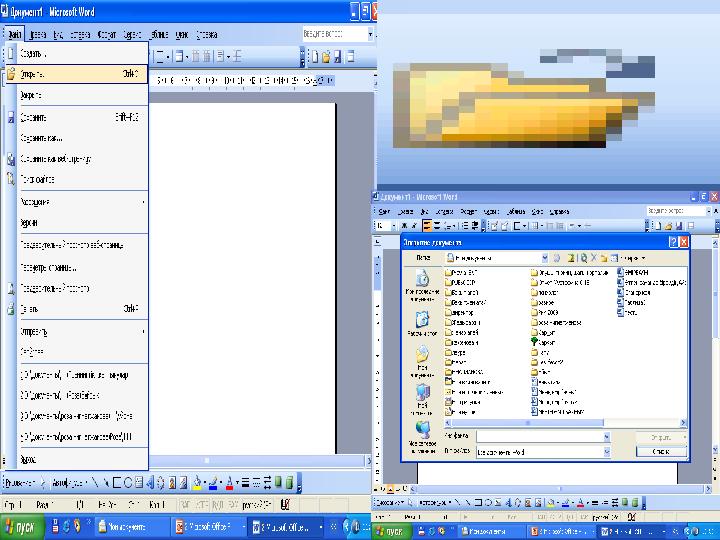Open Файл menu in Word window behind dialog
This screenshot has height=540, width=720.
point(384,212)
